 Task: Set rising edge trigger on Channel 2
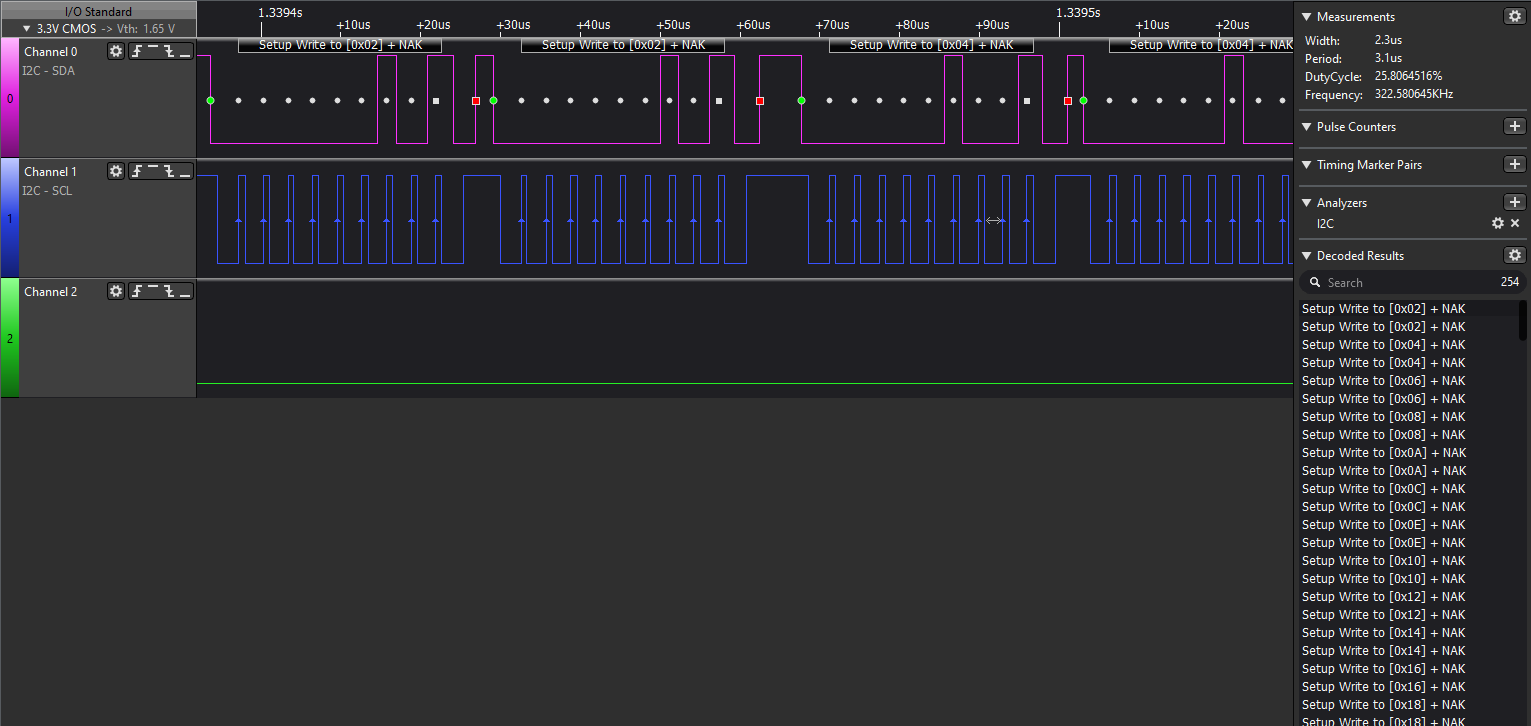(137, 291)
